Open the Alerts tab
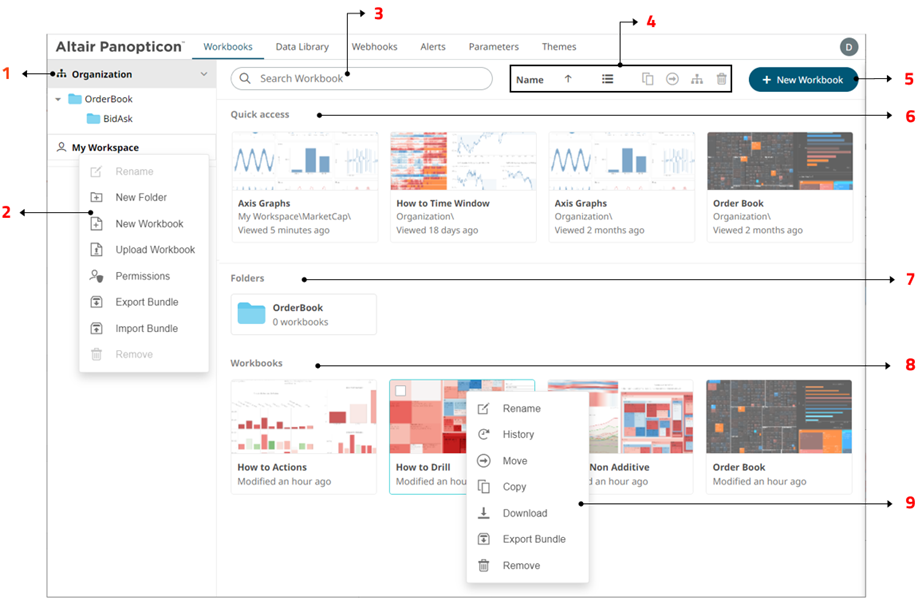 pyautogui.click(x=433, y=47)
